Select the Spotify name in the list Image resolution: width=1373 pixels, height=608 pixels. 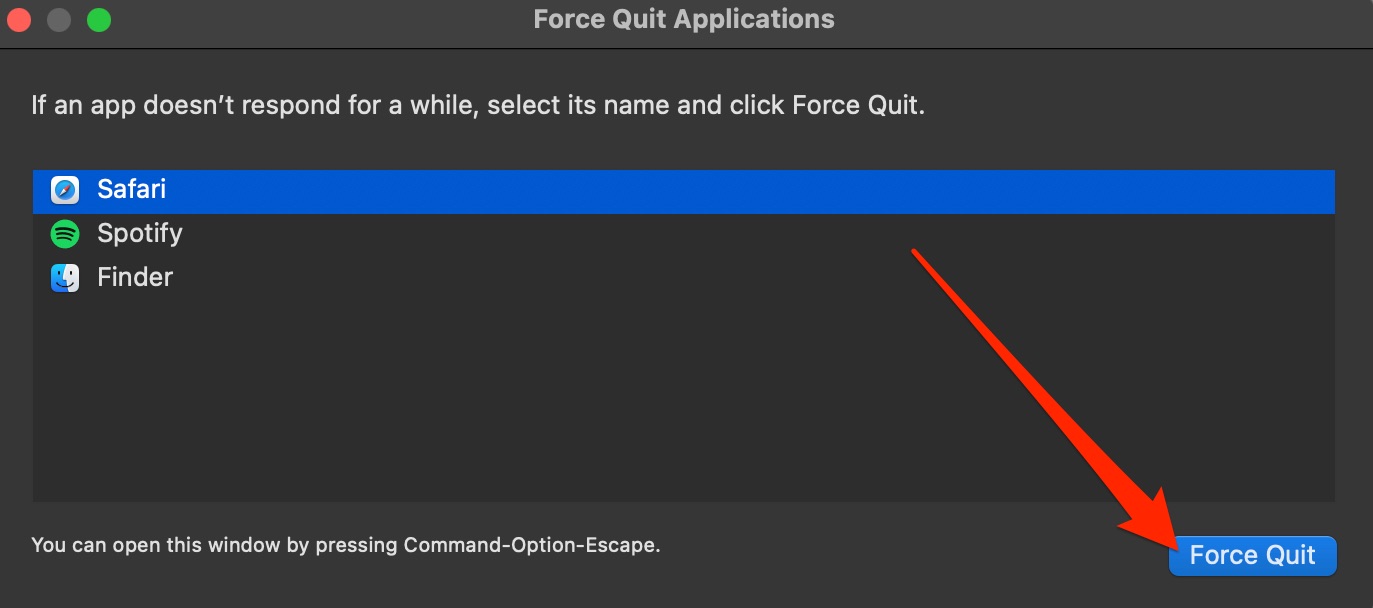(140, 234)
